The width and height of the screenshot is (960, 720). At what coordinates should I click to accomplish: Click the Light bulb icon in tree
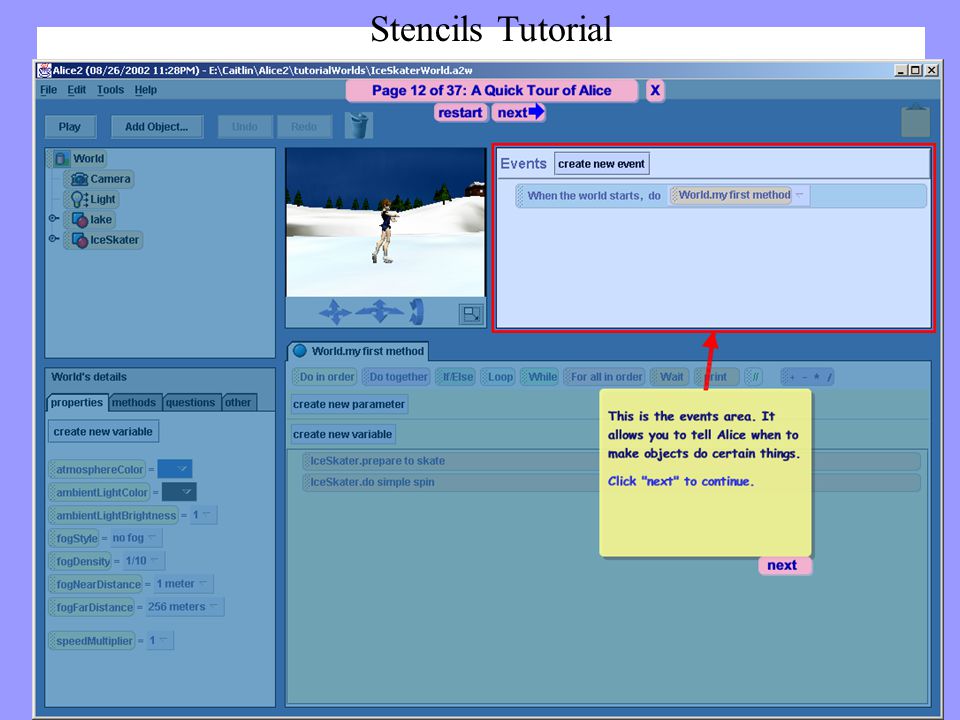79,199
